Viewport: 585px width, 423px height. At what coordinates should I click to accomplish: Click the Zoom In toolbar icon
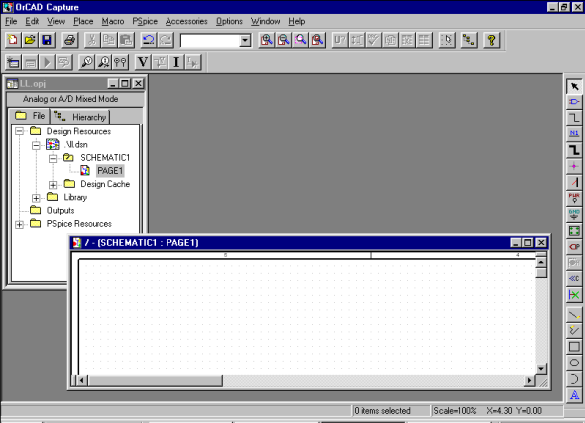266,40
